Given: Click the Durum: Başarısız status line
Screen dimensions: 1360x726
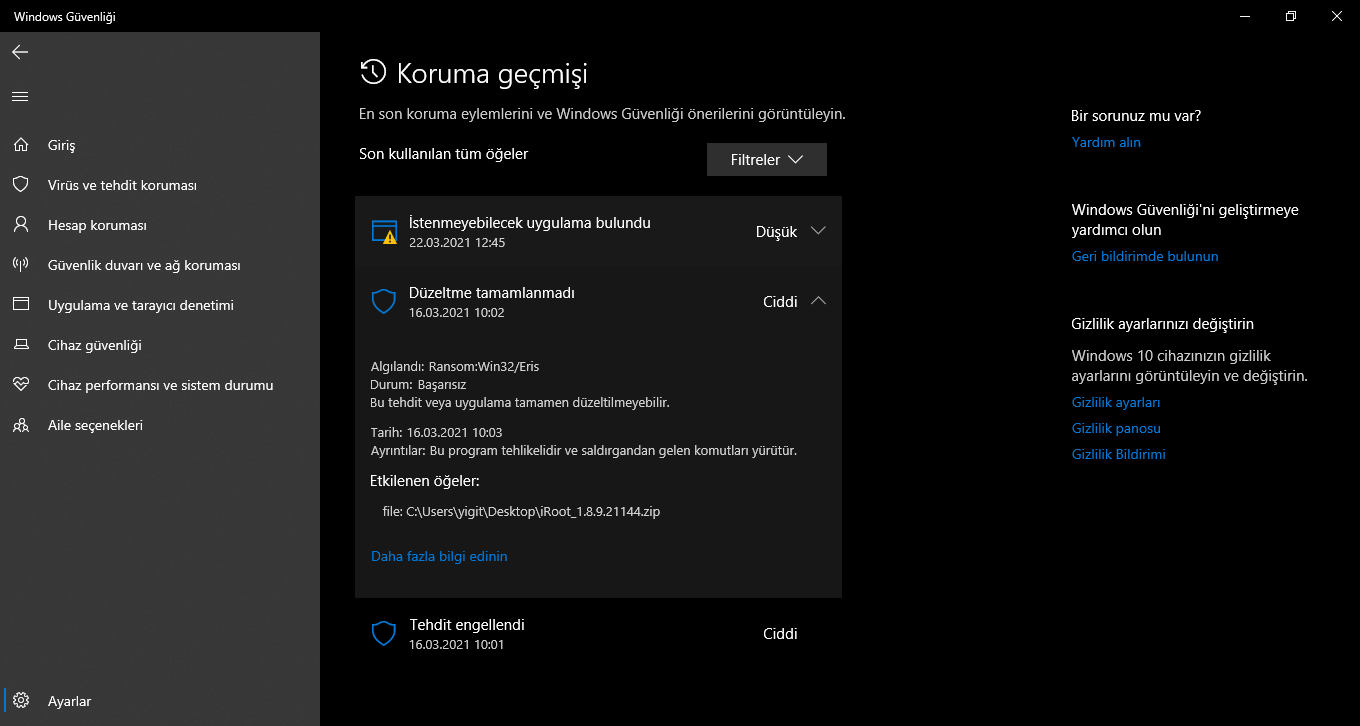Looking at the screenshot, I should pyautogui.click(x=419, y=384).
